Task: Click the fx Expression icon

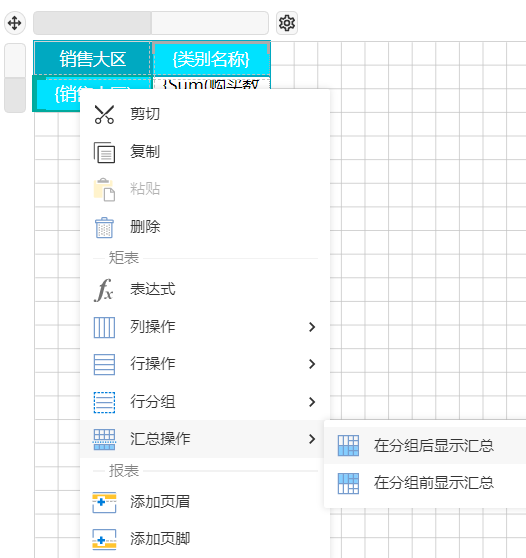Action: [104, 290]
